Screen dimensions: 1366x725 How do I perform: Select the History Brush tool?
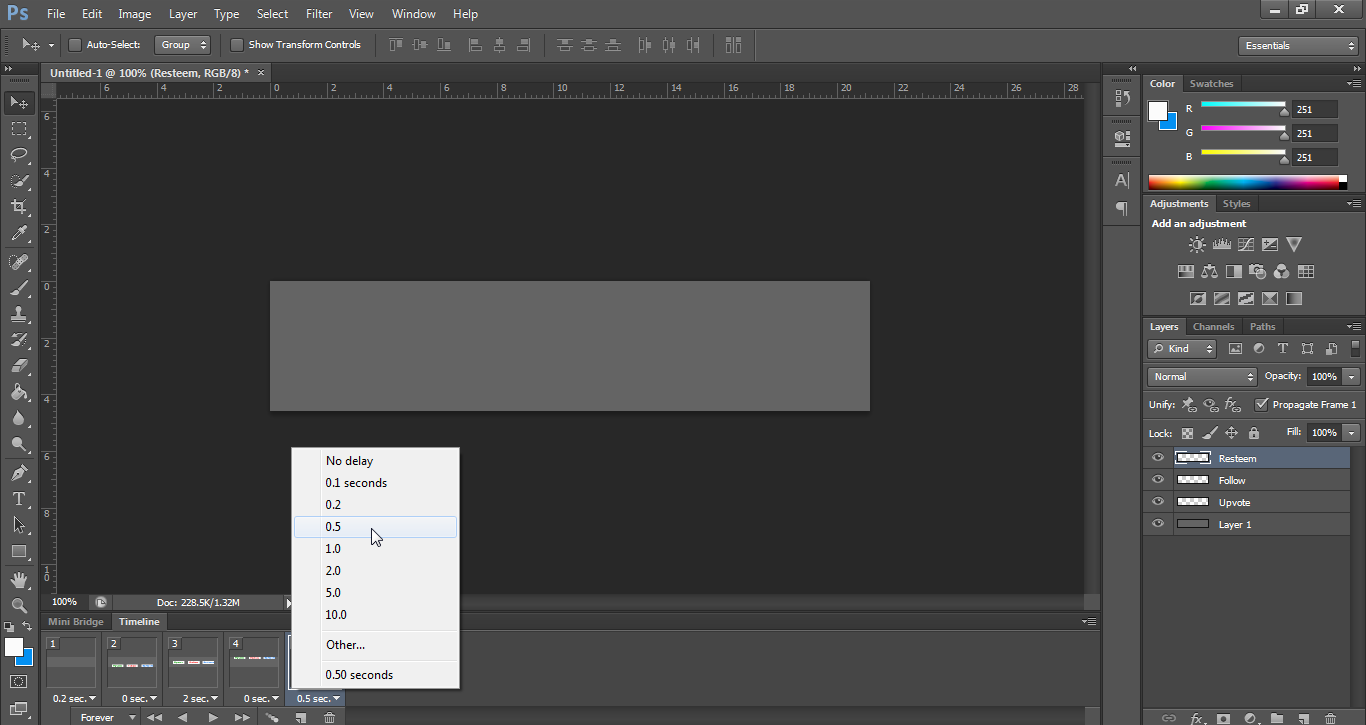(19, 340)
